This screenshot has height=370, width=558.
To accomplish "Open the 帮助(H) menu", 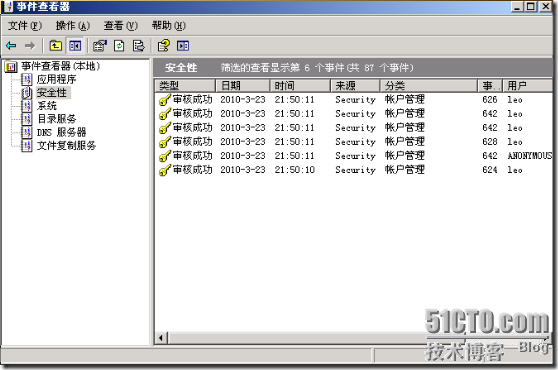I will point(169,26).
